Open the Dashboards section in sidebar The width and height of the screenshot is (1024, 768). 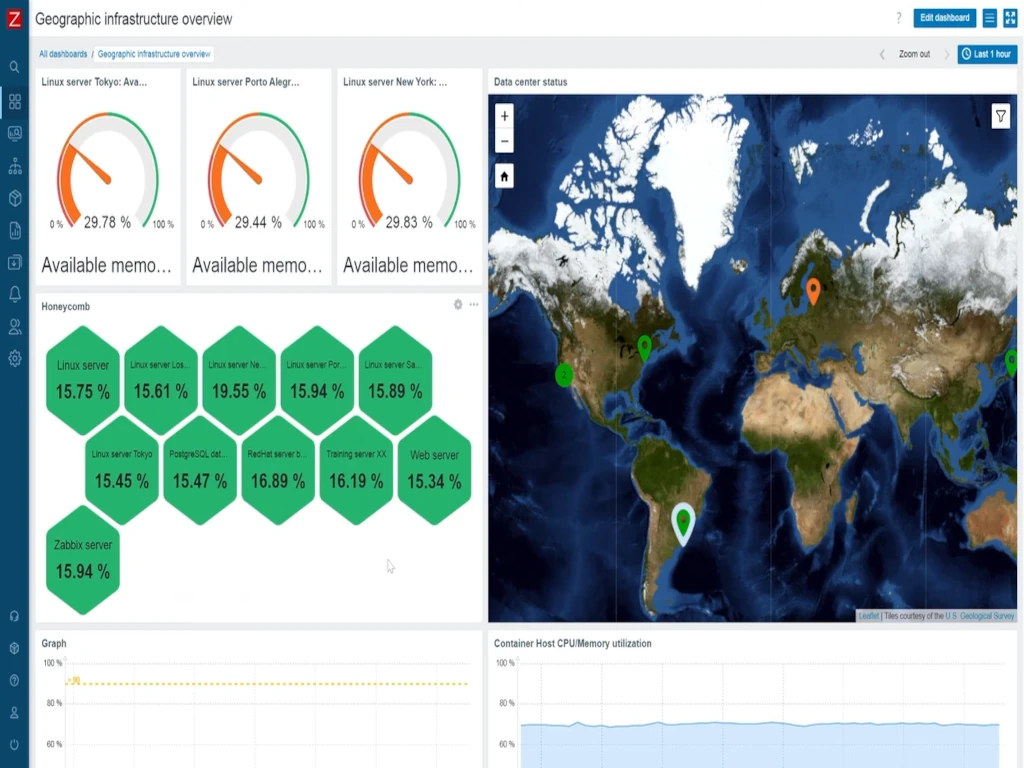14,101
